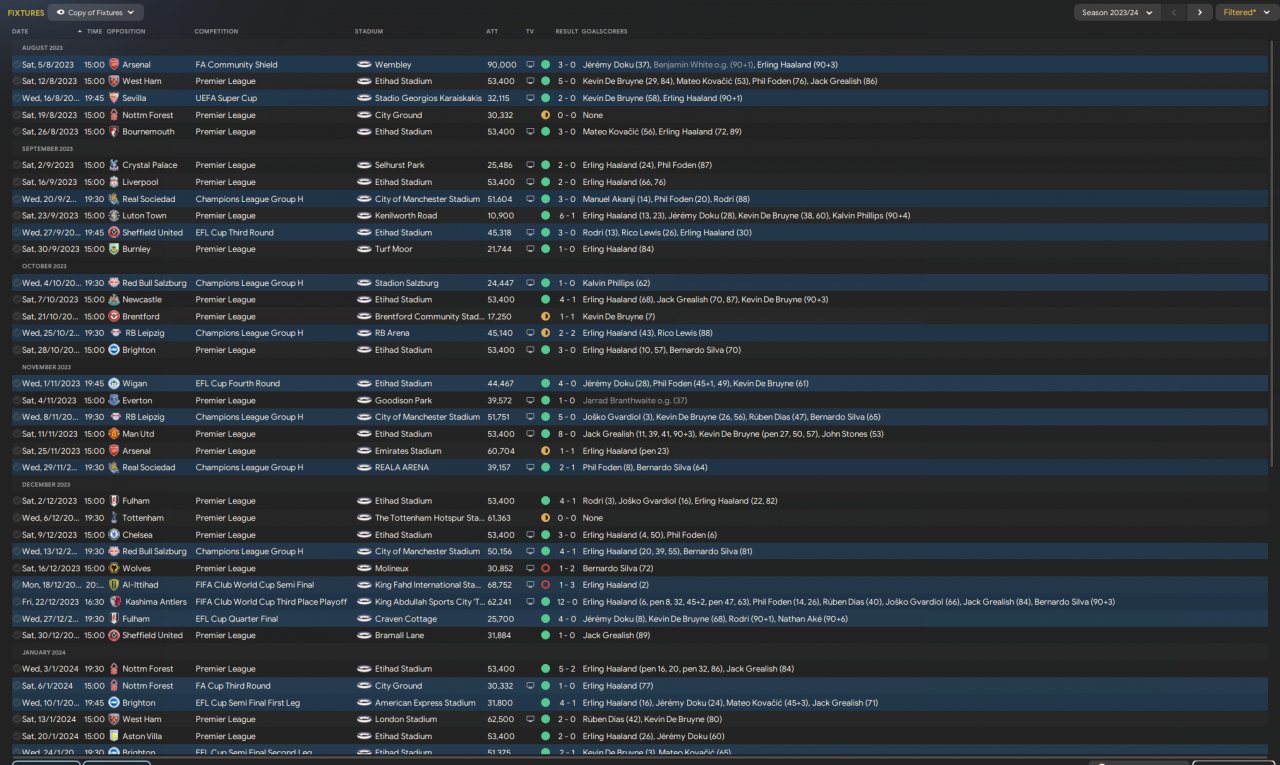
Task: Open the UEFA Super Cup competition link
Action: pyautogui.click(x=226, y=98)
